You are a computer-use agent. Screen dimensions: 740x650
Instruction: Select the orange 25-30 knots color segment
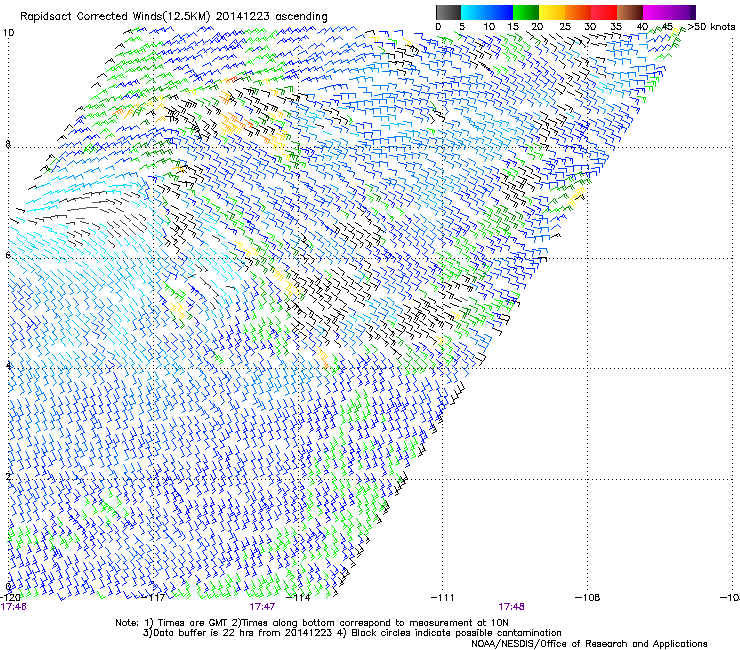click(578, 12)
